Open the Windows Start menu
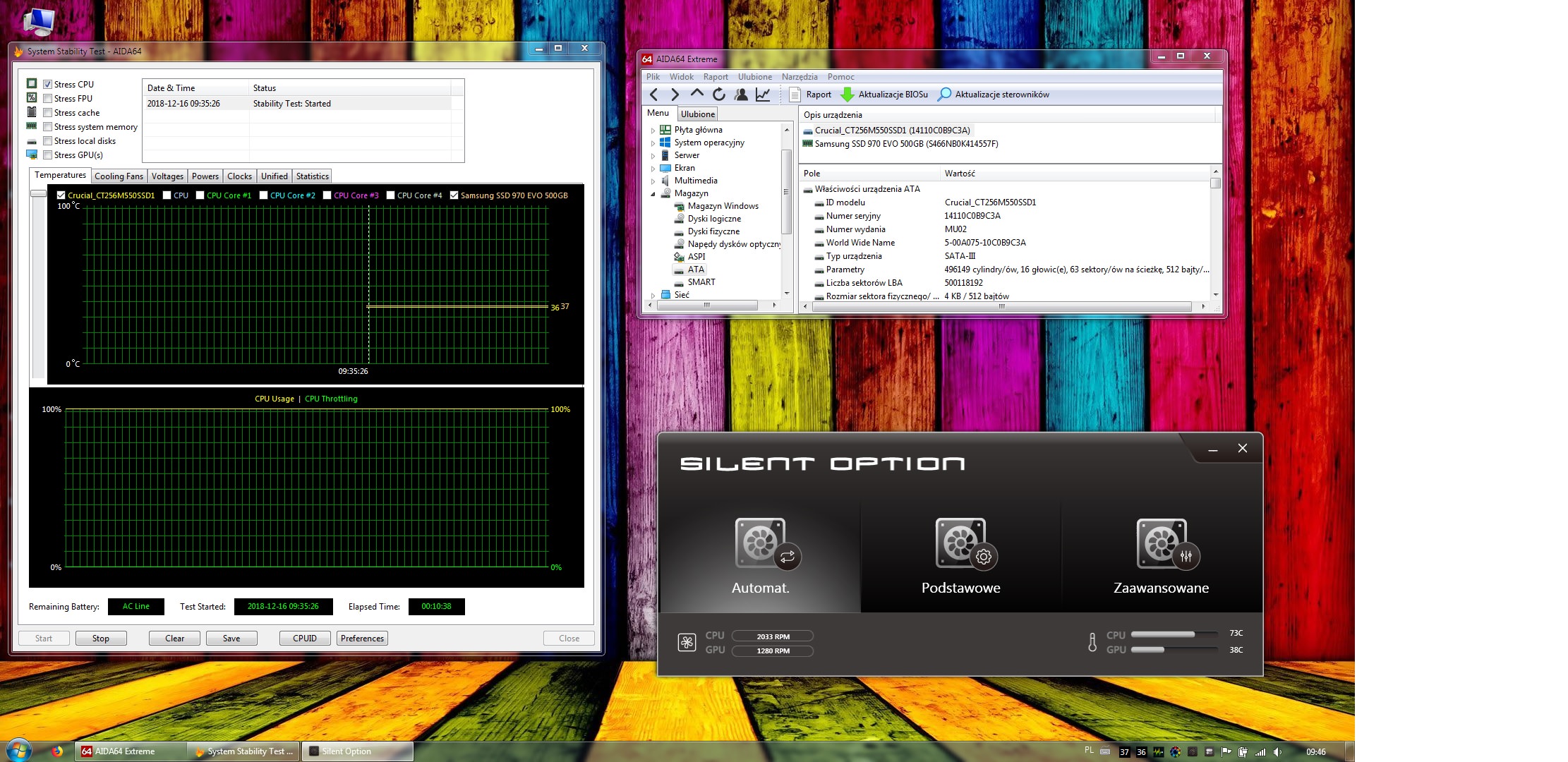1568x762 pixels. 18,751
